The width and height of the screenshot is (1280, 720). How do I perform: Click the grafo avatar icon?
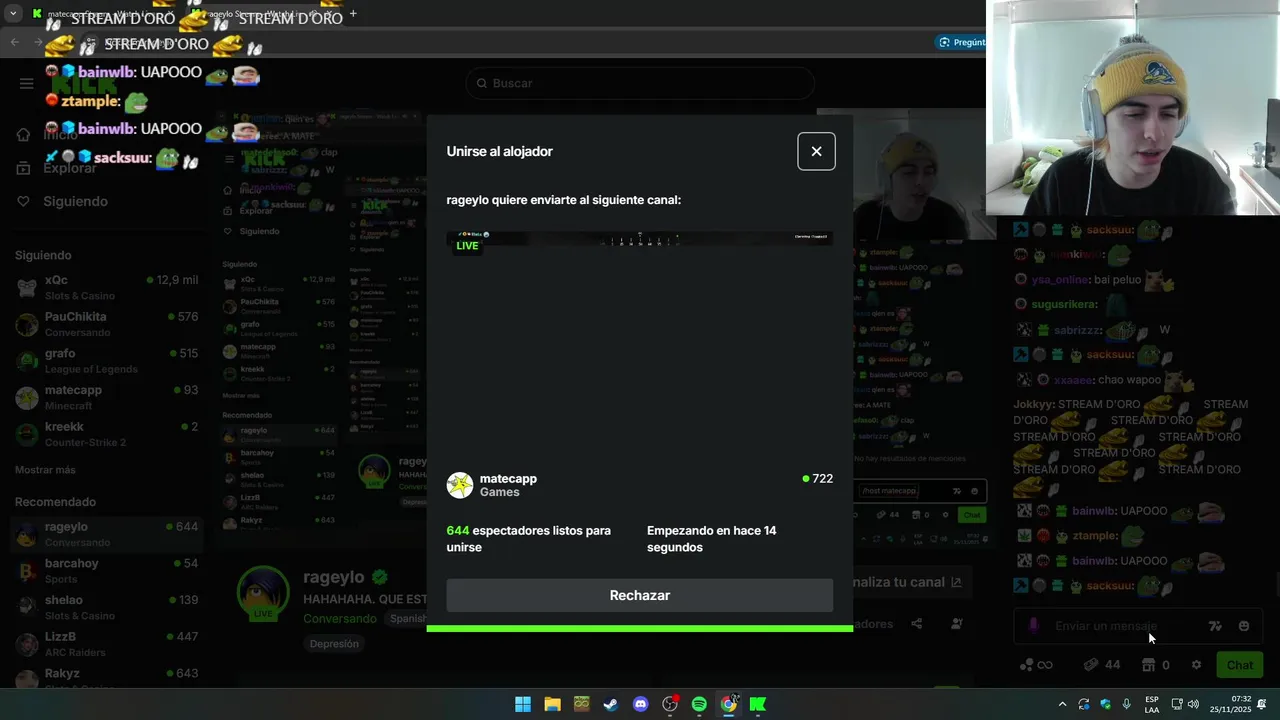[27, 361]
